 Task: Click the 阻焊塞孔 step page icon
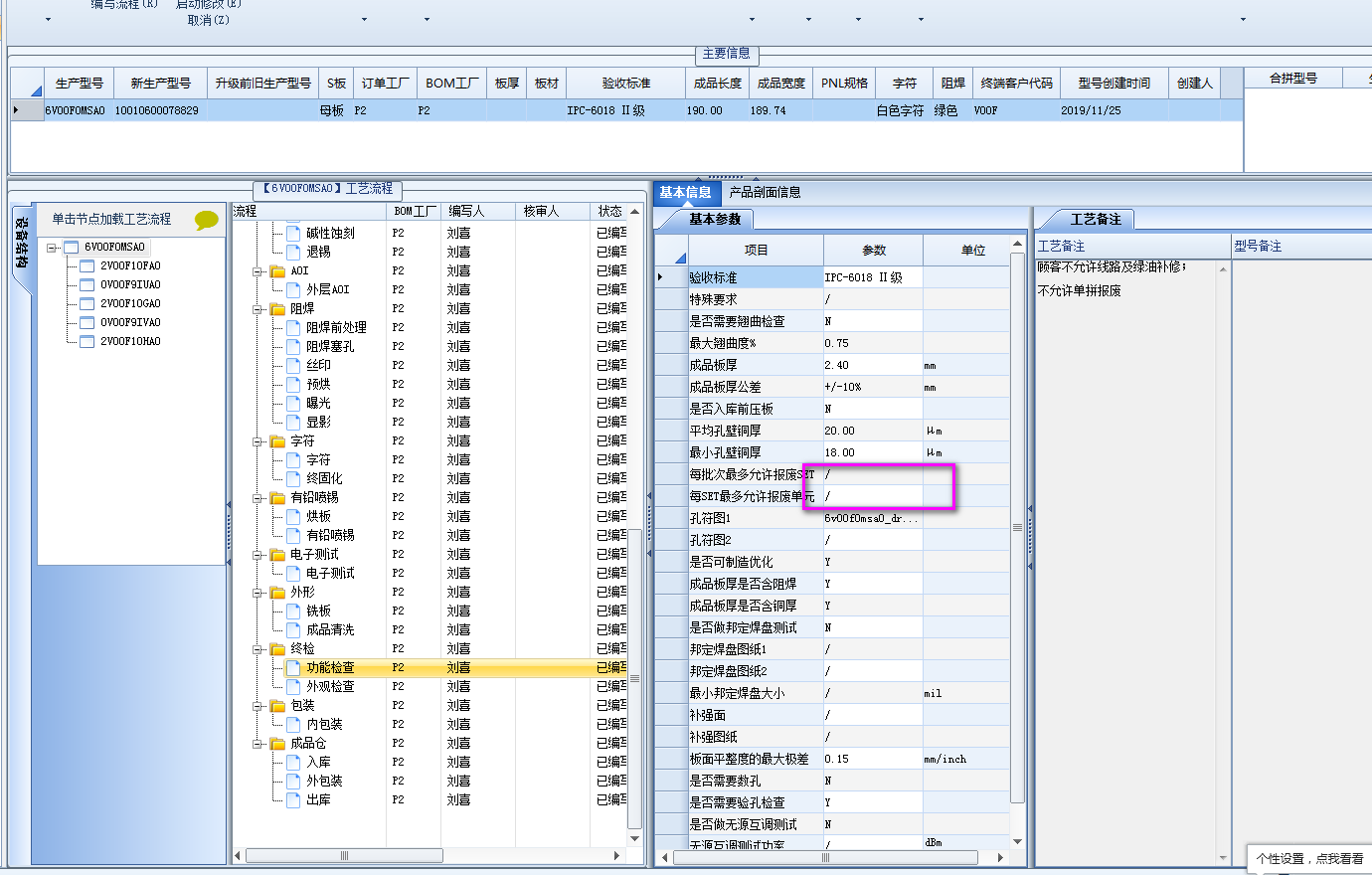(293, 346)
